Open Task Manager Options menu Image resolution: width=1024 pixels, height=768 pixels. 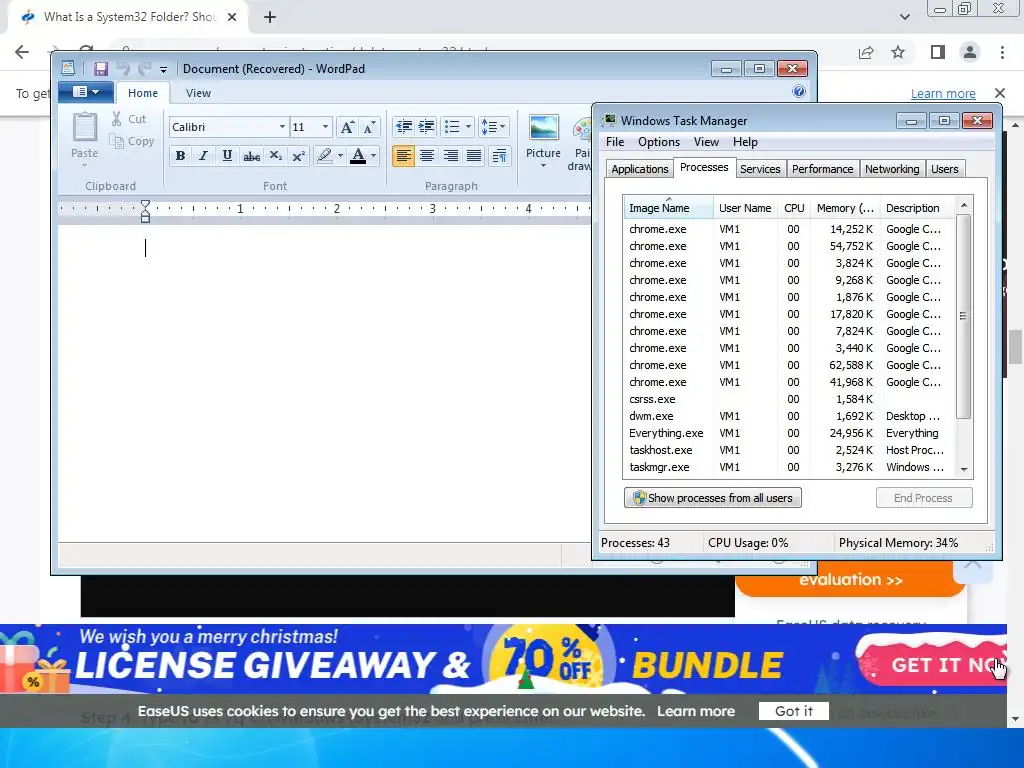point(659,142)
